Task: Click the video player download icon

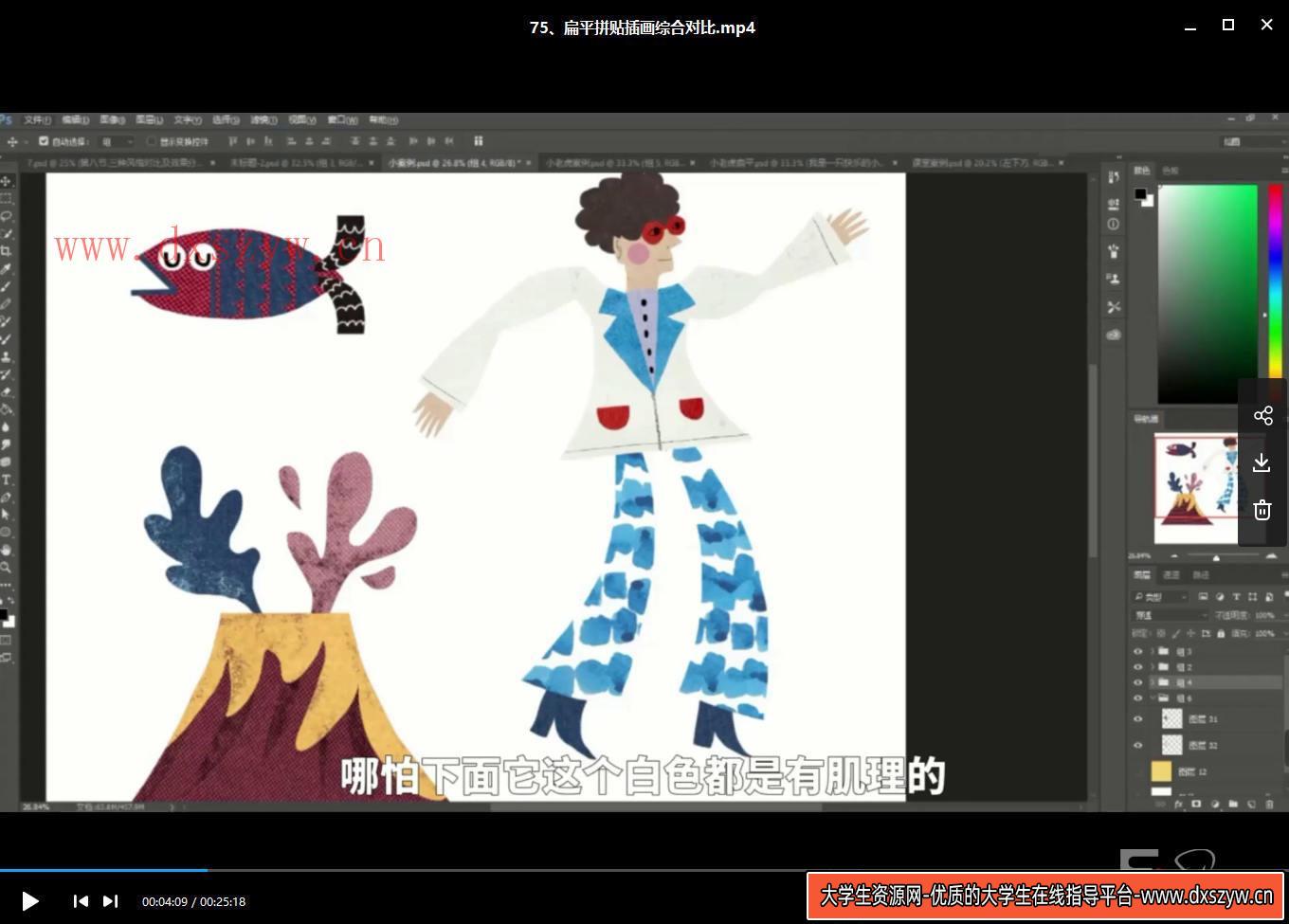Action: pos(1262,462)
